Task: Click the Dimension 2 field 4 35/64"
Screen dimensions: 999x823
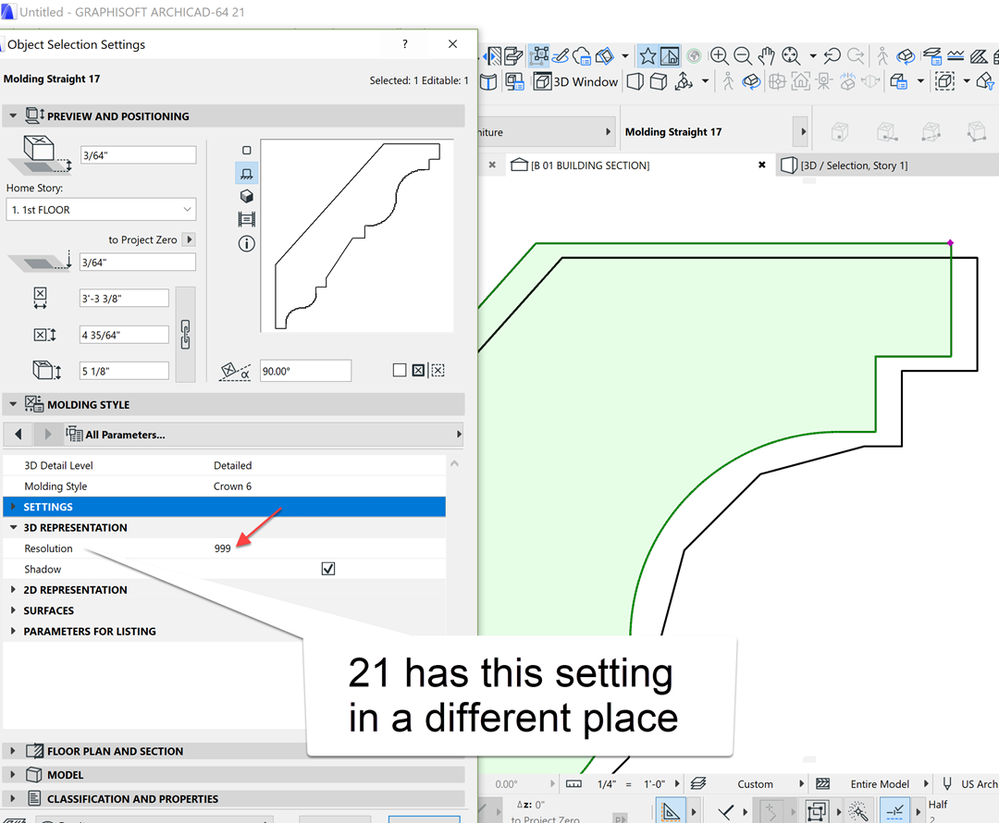Action: point(124,334)
